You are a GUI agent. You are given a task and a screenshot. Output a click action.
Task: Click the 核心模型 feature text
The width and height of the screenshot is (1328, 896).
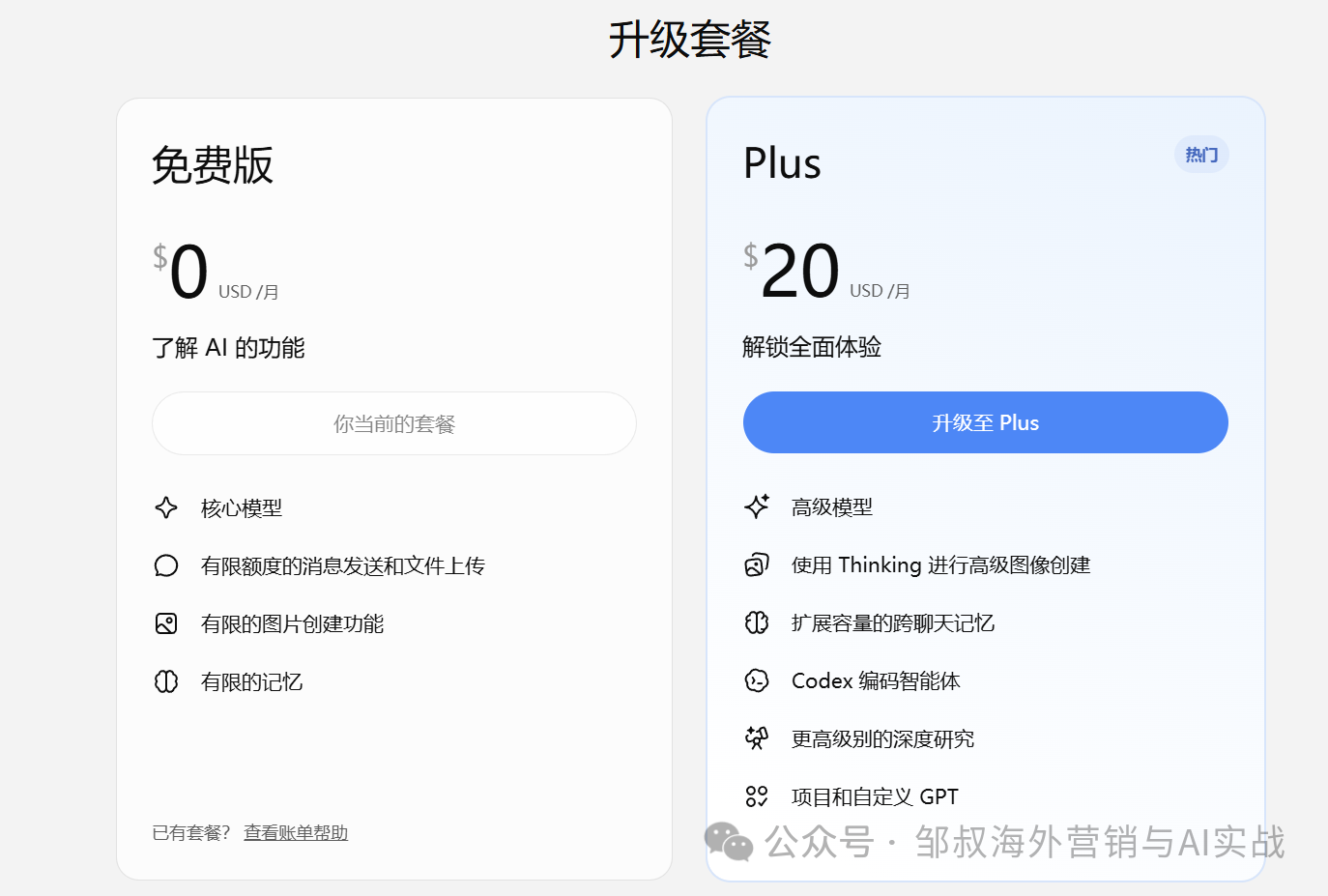pos(242,507)
